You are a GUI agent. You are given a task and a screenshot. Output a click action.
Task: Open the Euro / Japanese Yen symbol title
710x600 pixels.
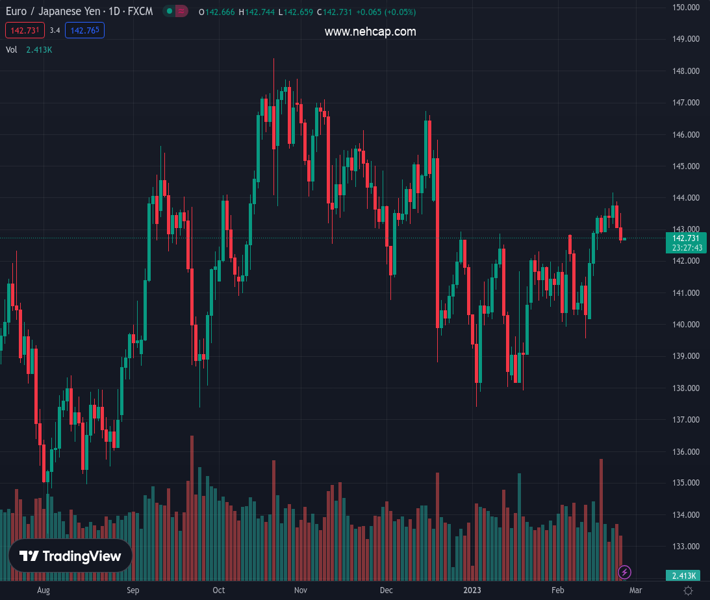click(x=79, y=12)
